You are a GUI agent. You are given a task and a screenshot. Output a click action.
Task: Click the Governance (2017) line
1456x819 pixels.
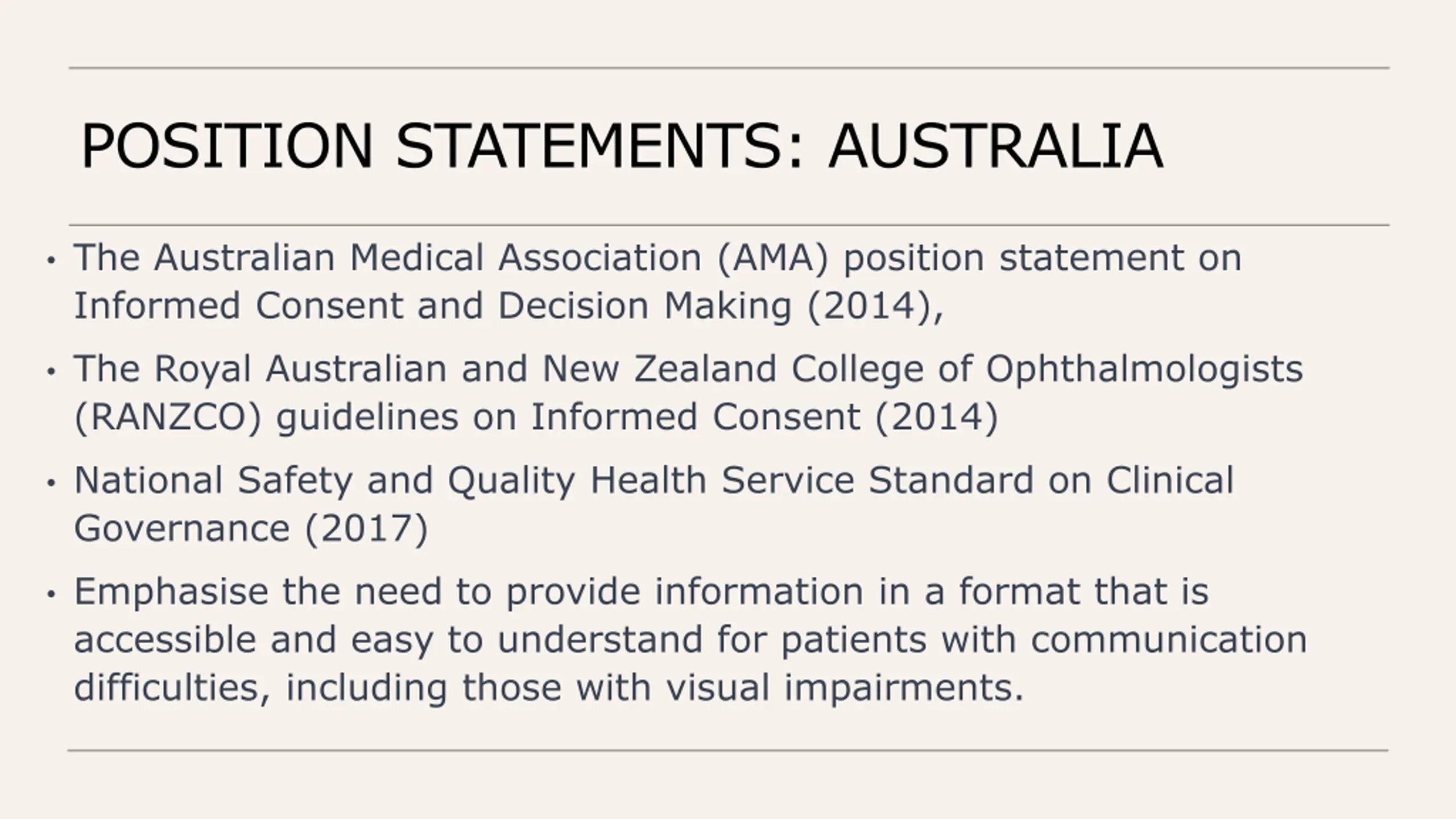click(251, 529)
